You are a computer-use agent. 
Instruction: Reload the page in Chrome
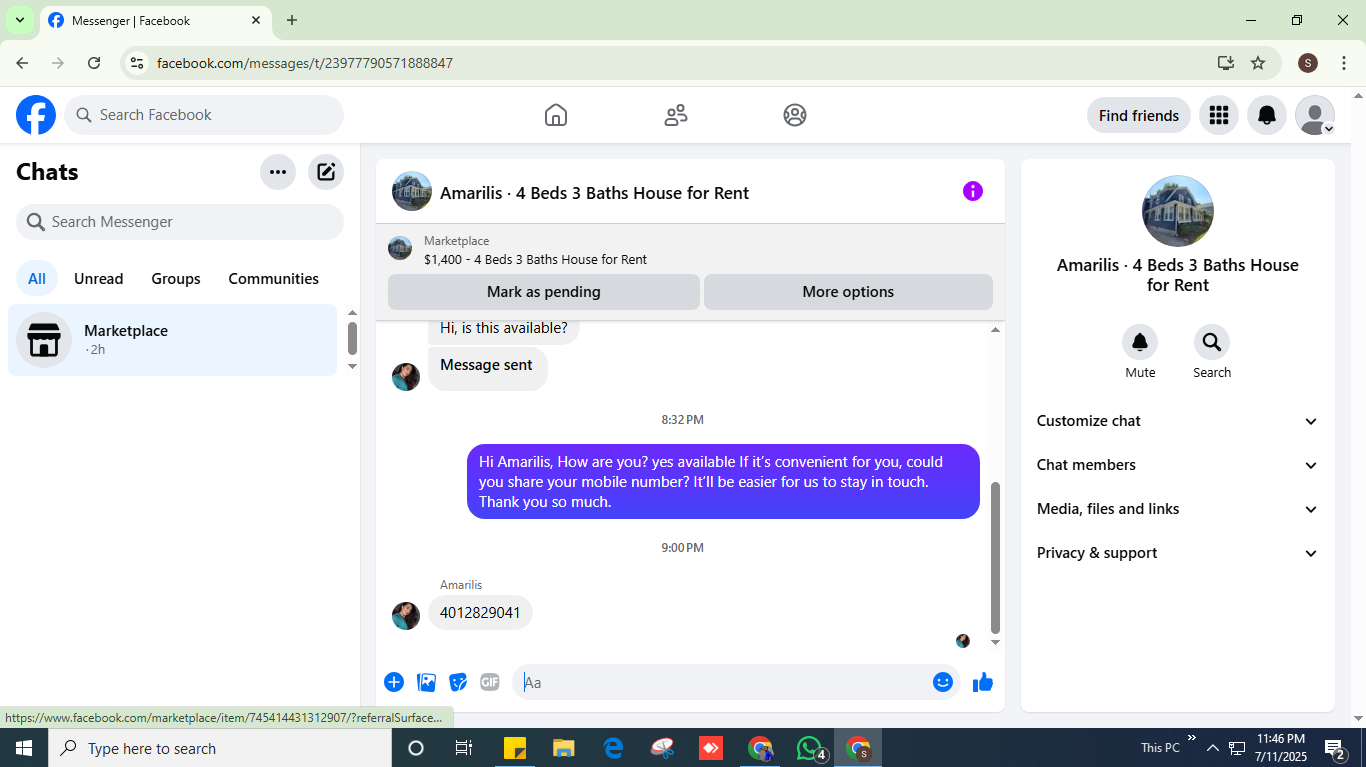[94, 63]
